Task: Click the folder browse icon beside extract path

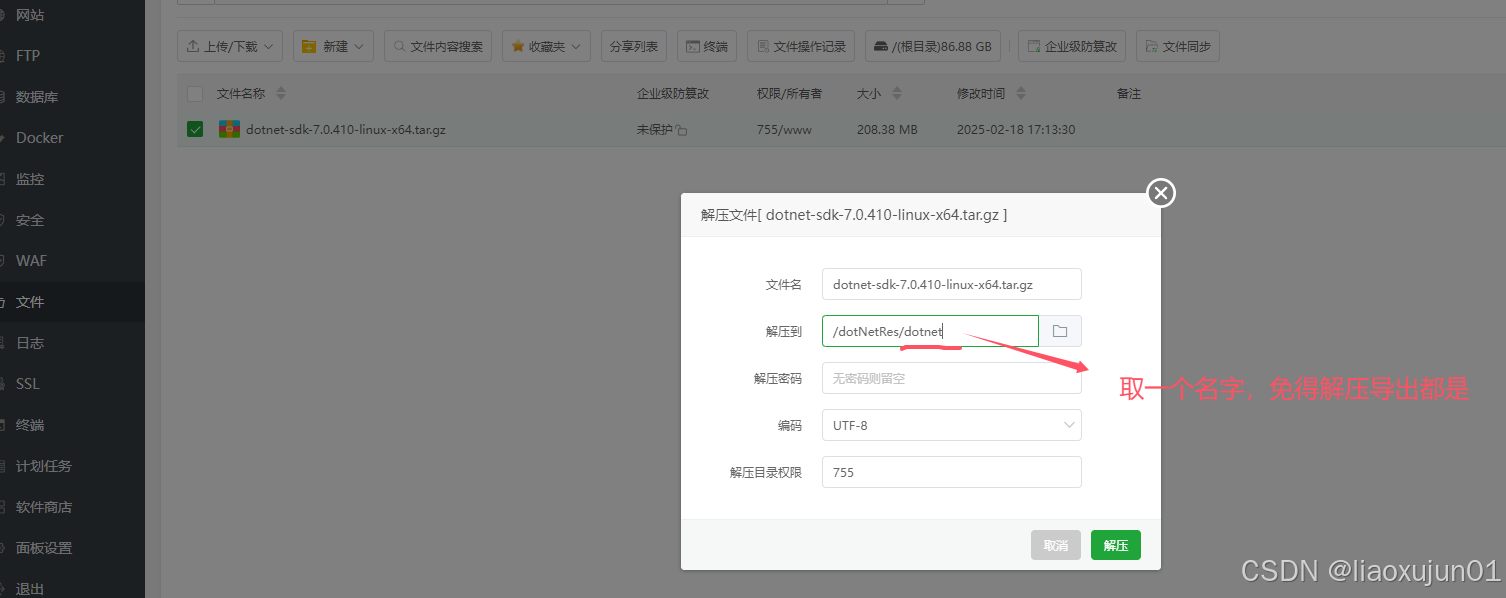Action: coord(1060,331)
